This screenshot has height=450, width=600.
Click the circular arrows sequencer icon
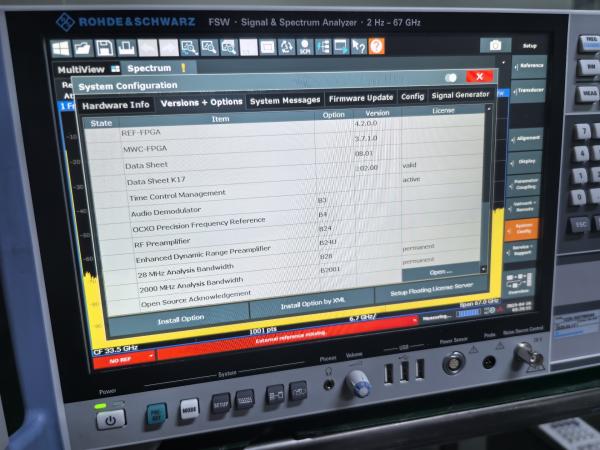click(x=286, y=47)
